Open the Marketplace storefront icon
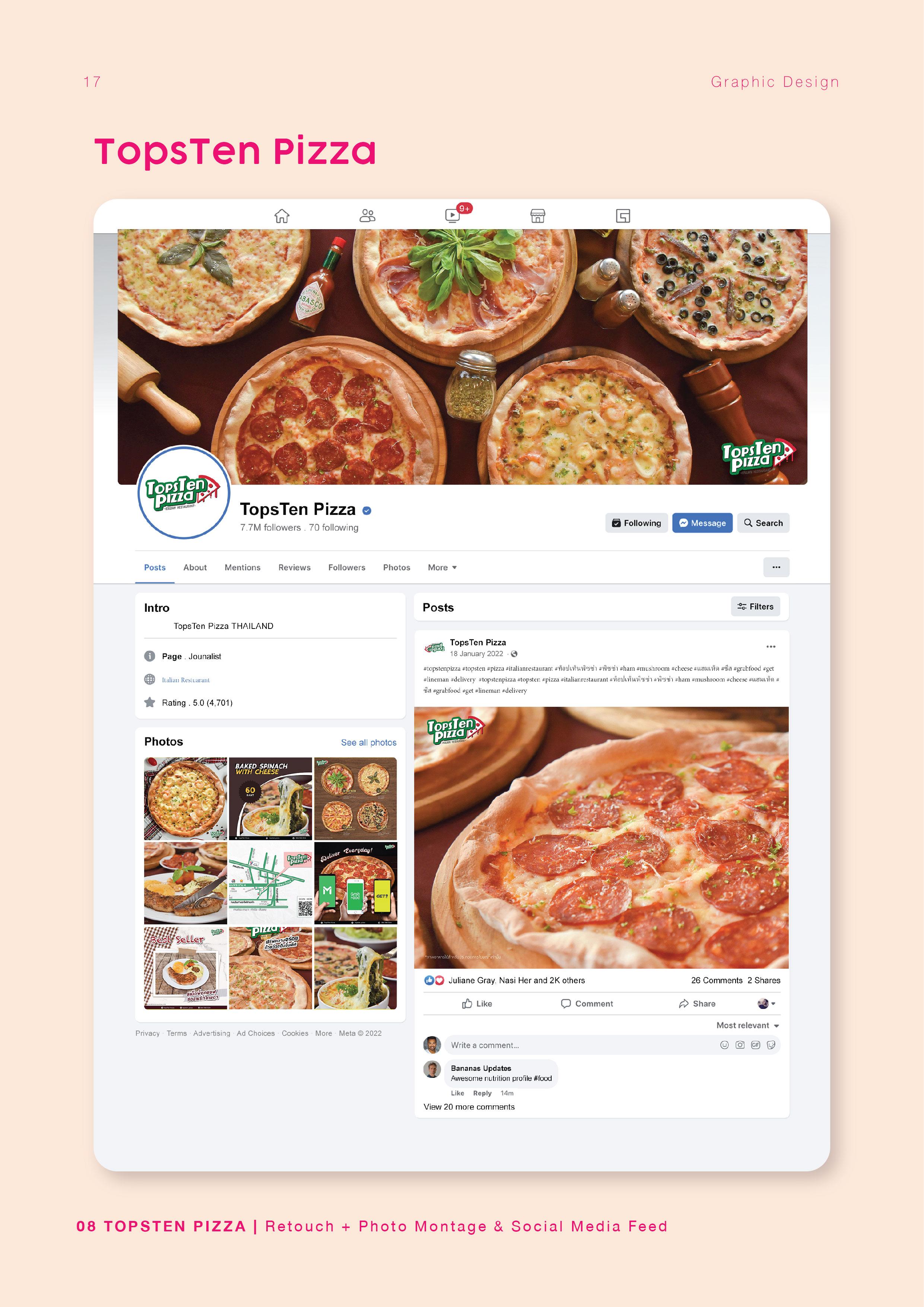The width and height of the screenshot is (924, 1307). [x=538, y=216]
